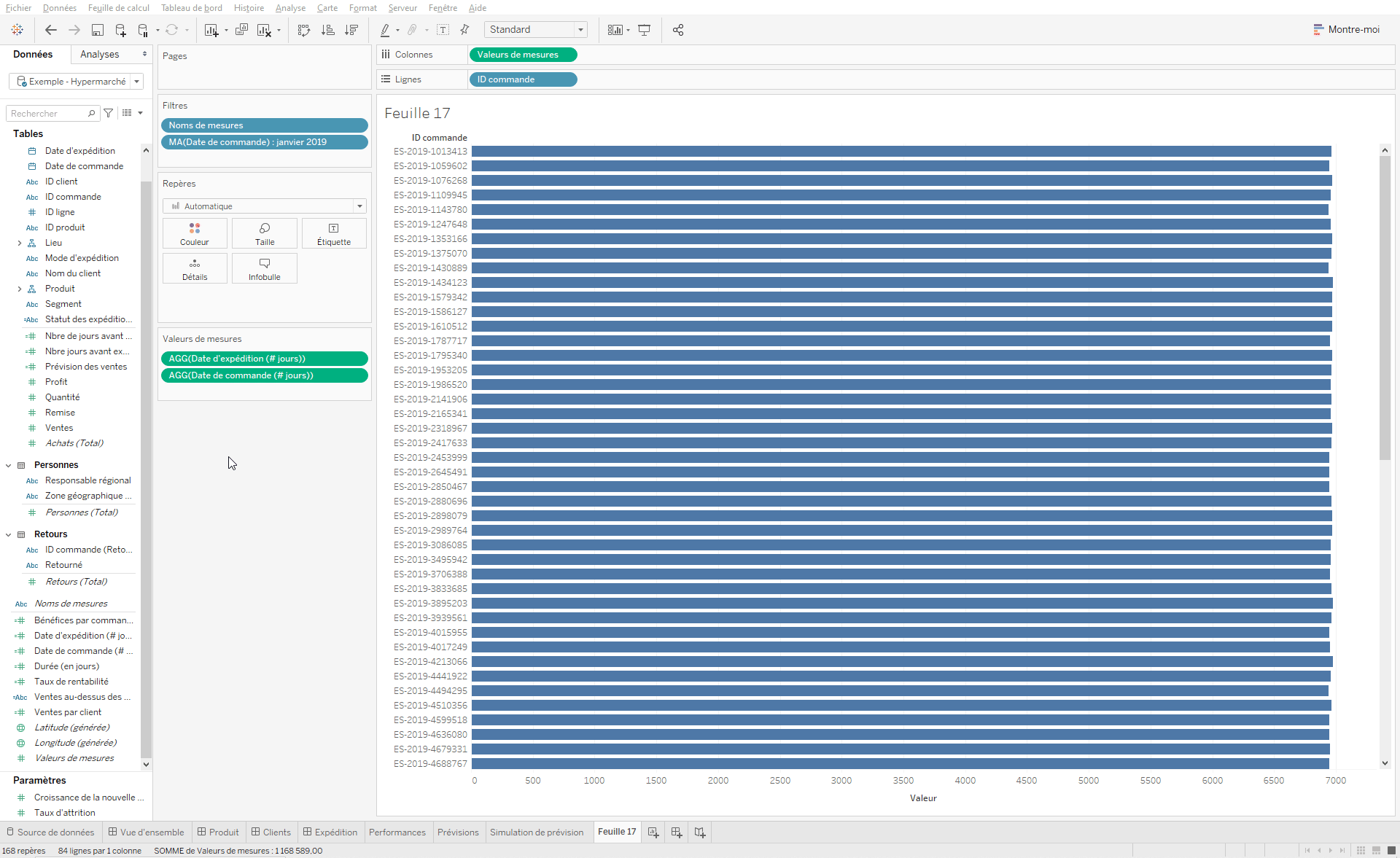Click the data pane scrollbar down arrow
Viewport: 1400px width, 858px height.
click(x=146, y=764)
